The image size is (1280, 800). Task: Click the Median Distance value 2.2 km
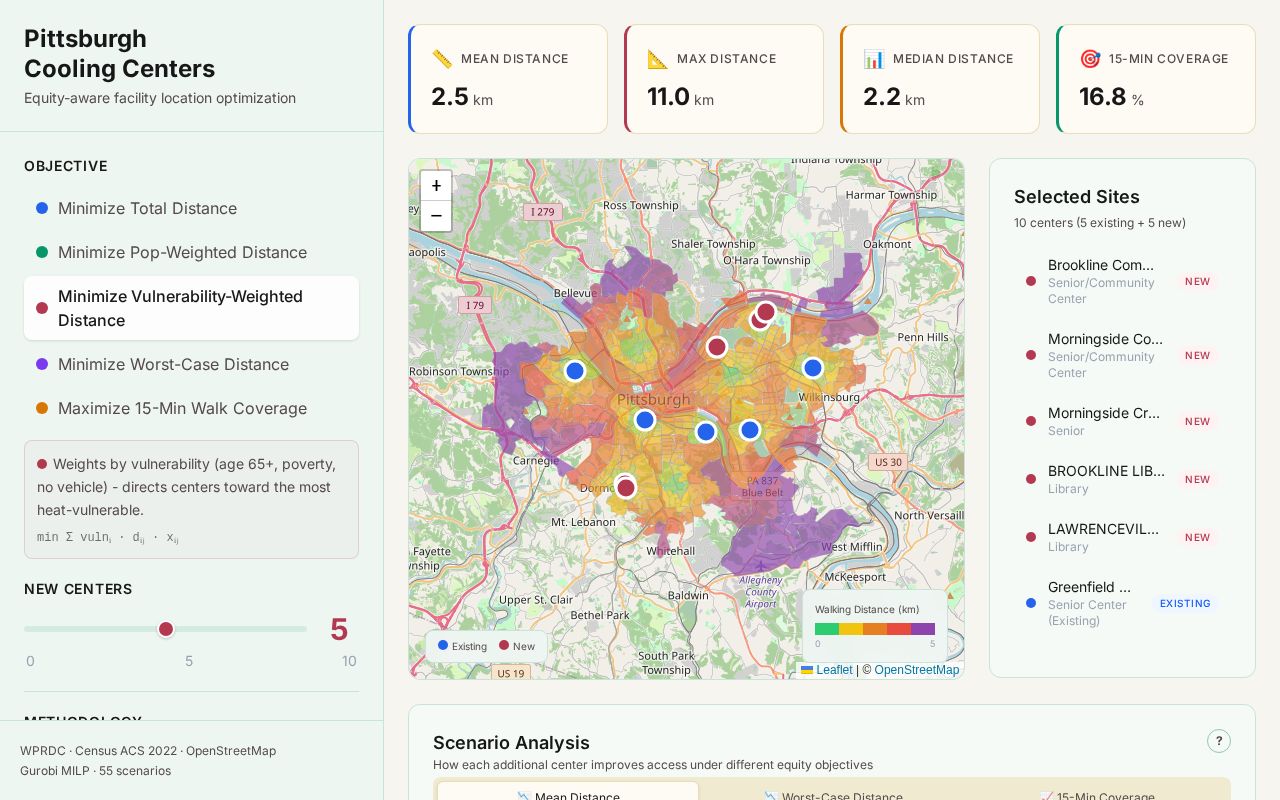point(894,97)
